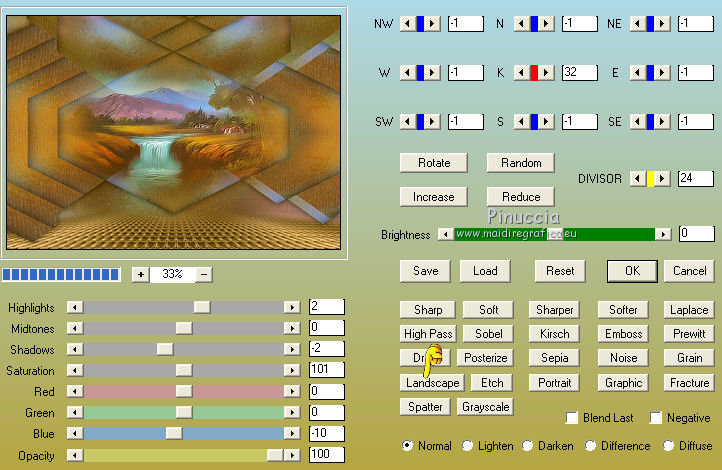This screenshot has width=722, height=470.
Task: Click the Random button
Action: [x=521, y=163]
